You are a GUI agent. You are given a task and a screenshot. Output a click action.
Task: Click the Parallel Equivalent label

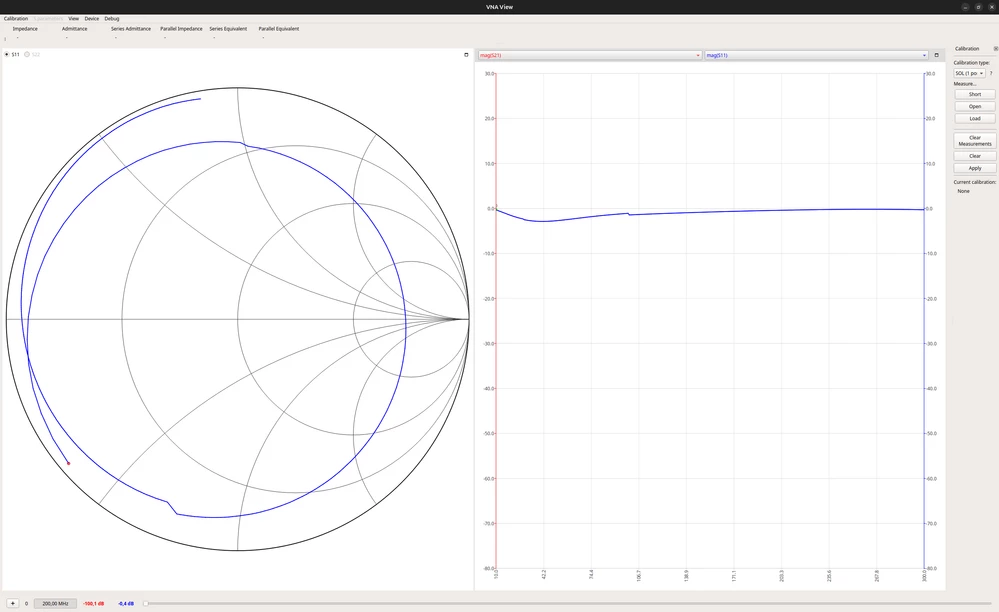click(278, 29)
